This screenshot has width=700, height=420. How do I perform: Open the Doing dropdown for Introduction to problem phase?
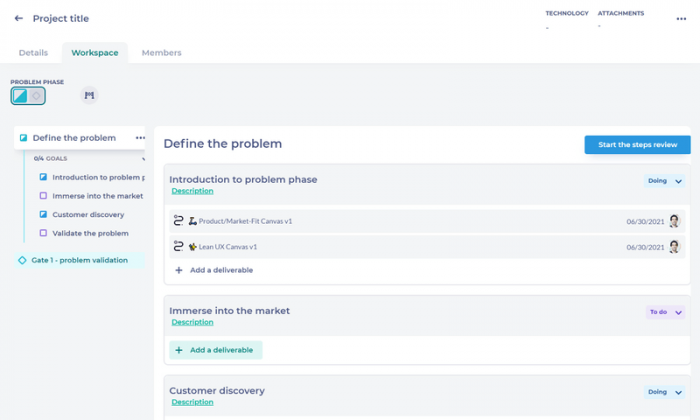pyautogui.click(x=664, y=181)
